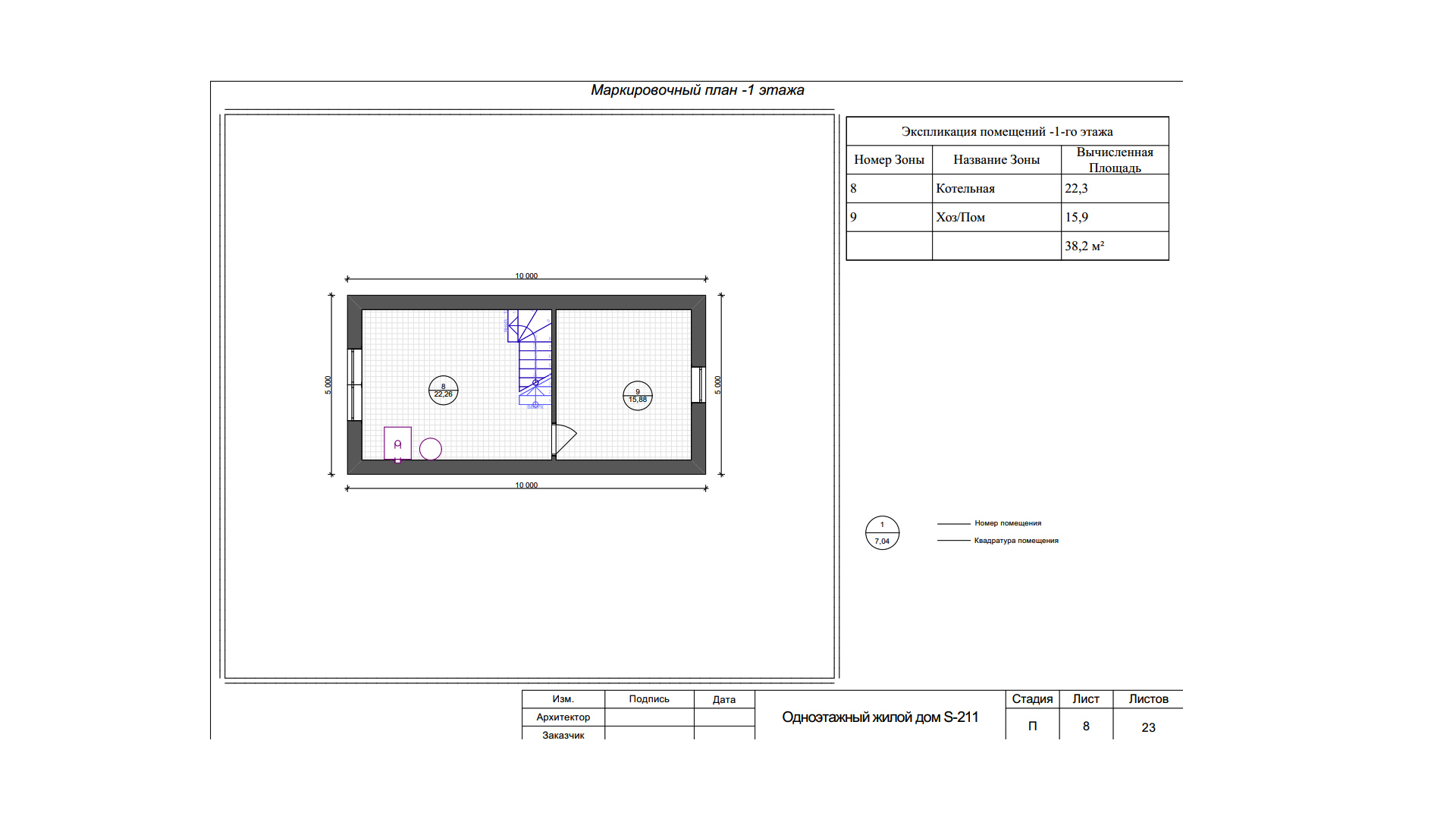The image size is (1456, 819).
Task: Select room 9 marker circle on plan
Action: pos(638,396)
